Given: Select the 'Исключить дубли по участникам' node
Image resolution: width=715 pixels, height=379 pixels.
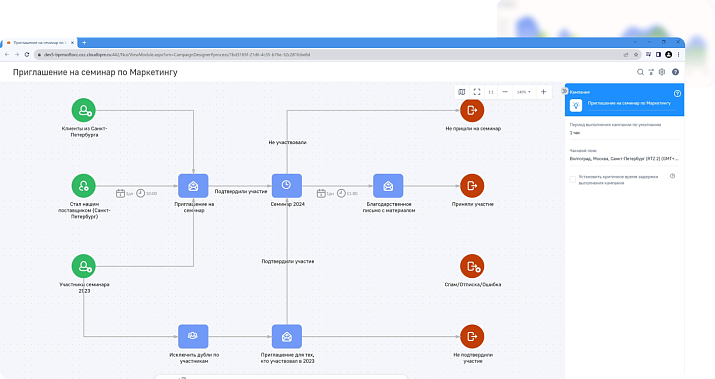Looking at the screenshot, I should tap(193, 336).
